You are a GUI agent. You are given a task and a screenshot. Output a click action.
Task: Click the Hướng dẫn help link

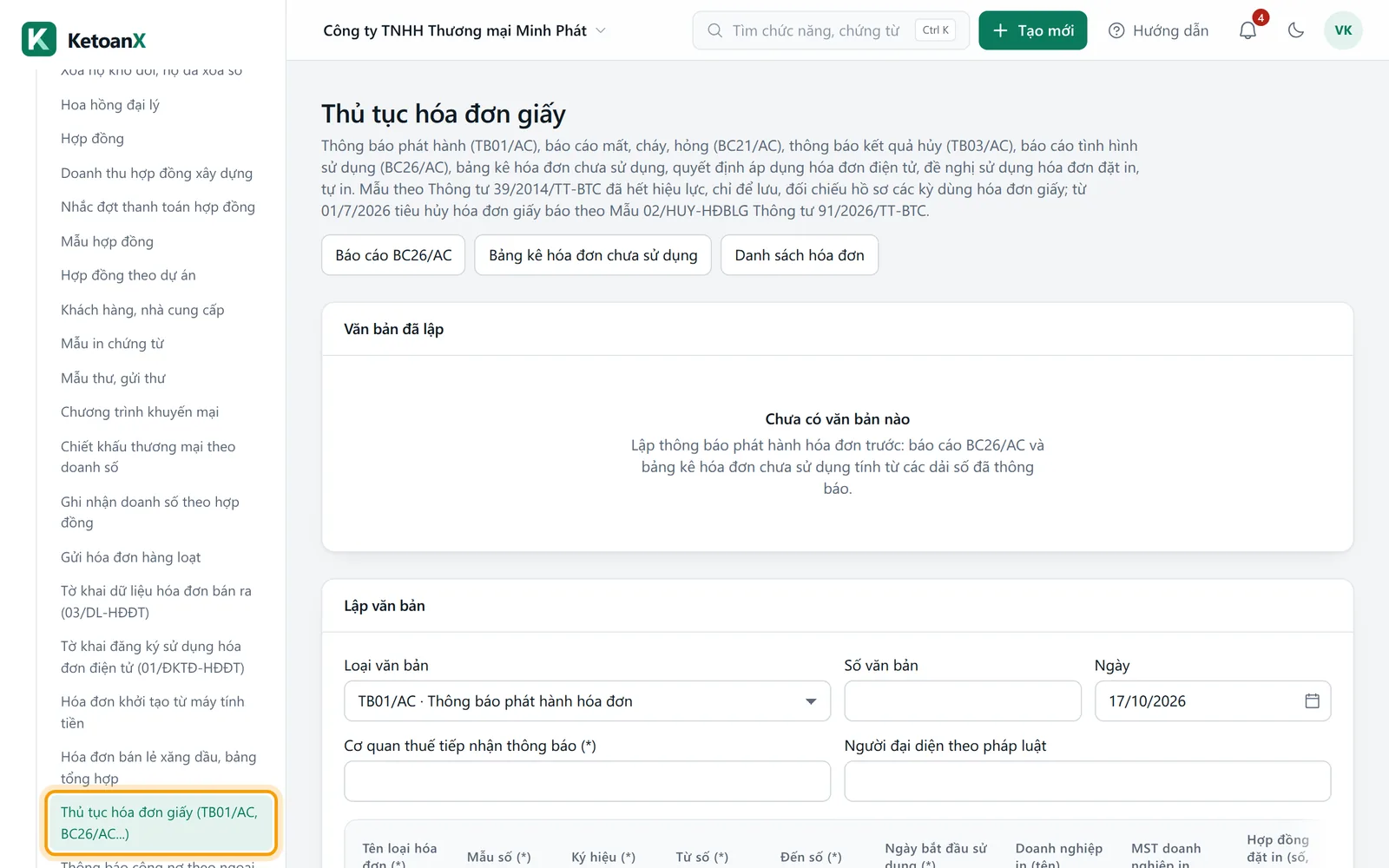click(1158, 30)
